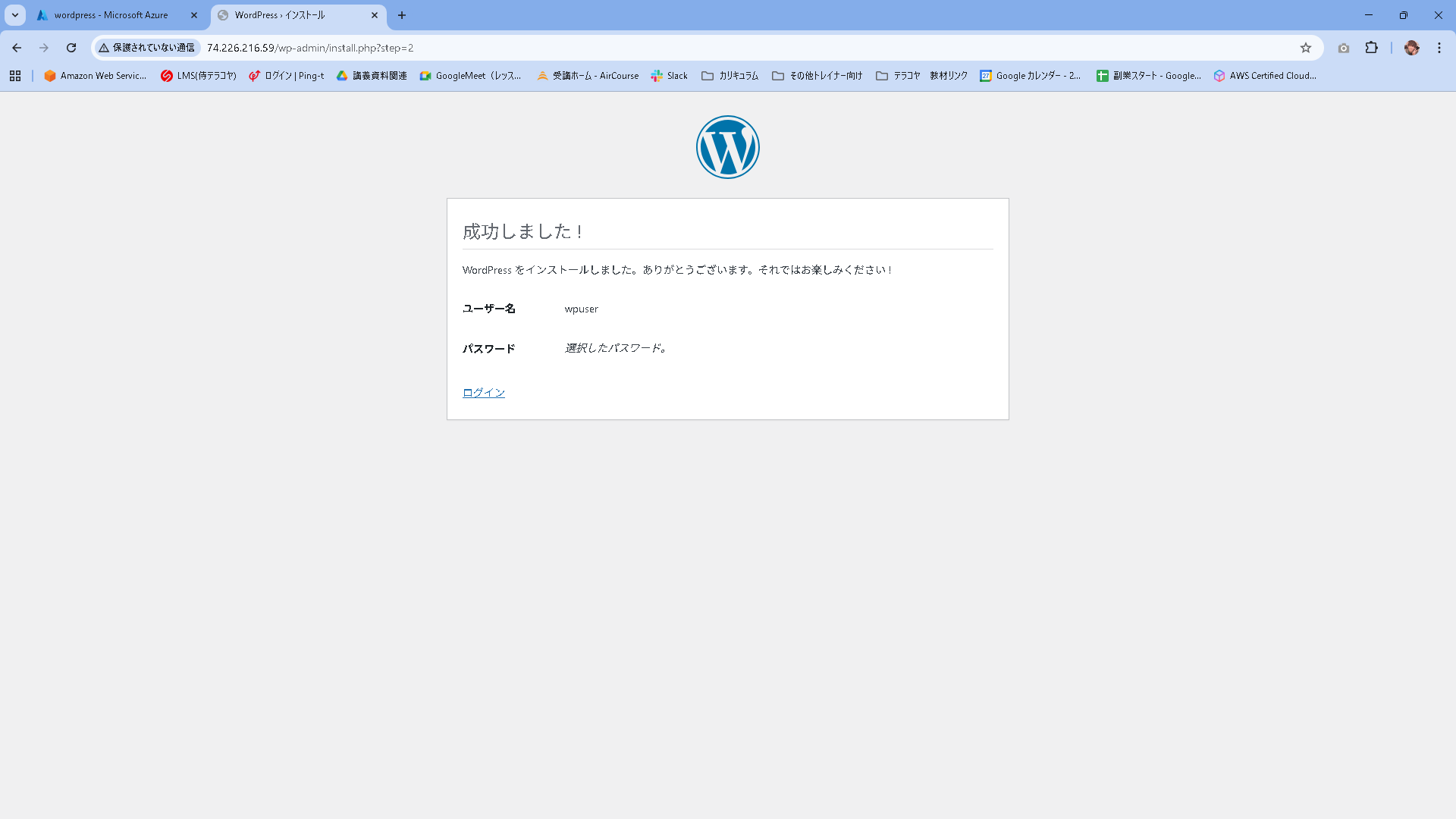Click the not secure 保護されていない通信 badge
Viewport: 1456px width, 819px height.
pyautogui.click(x=147, y=48)
